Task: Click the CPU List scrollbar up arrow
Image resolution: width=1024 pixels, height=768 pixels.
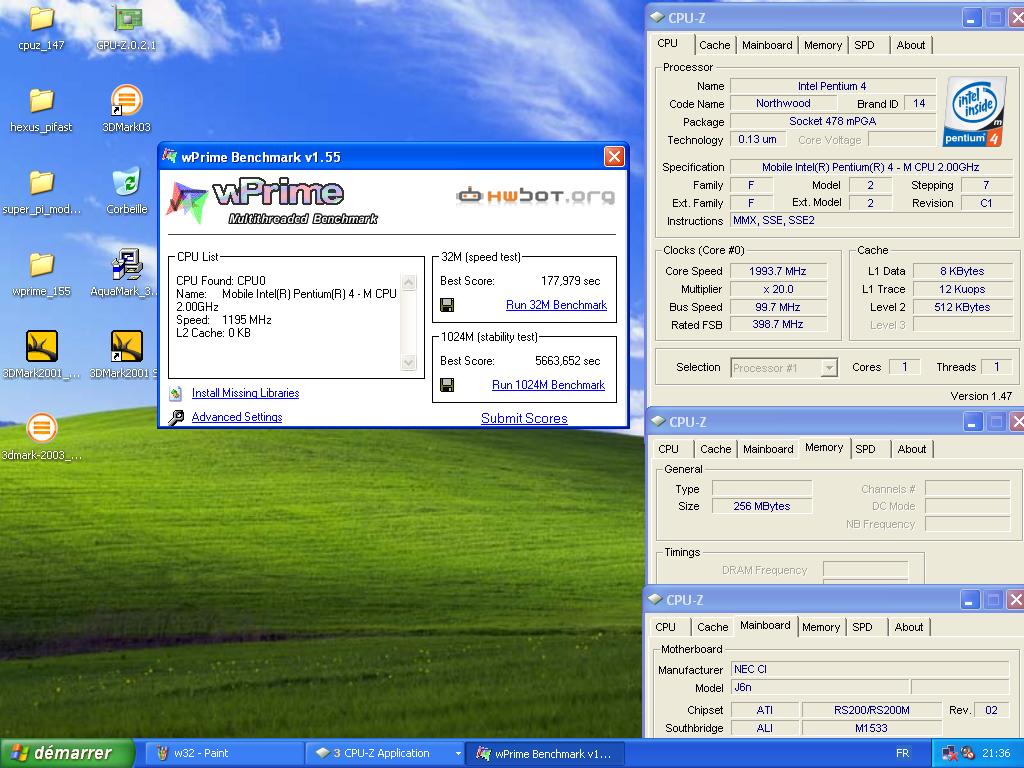Action: point(409,282)
